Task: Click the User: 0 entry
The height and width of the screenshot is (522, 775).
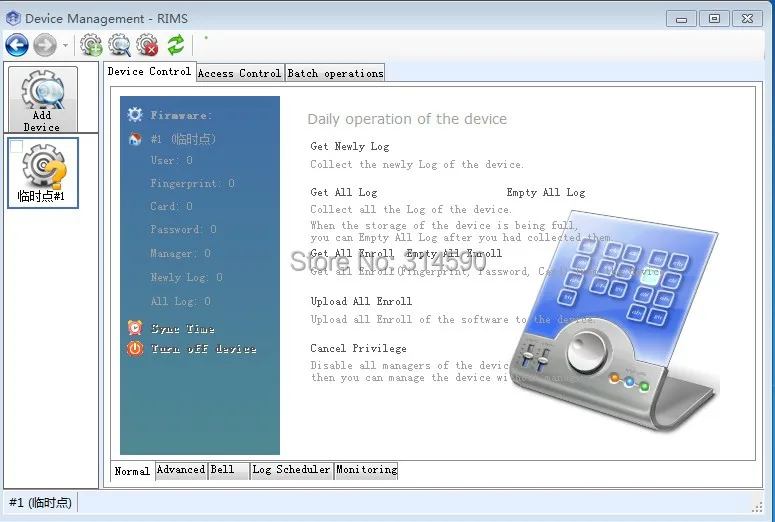Action: tap(172, 160)
